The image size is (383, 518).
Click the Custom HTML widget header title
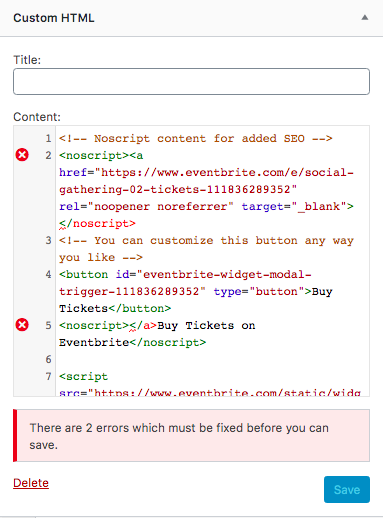(x=54, y=18)
